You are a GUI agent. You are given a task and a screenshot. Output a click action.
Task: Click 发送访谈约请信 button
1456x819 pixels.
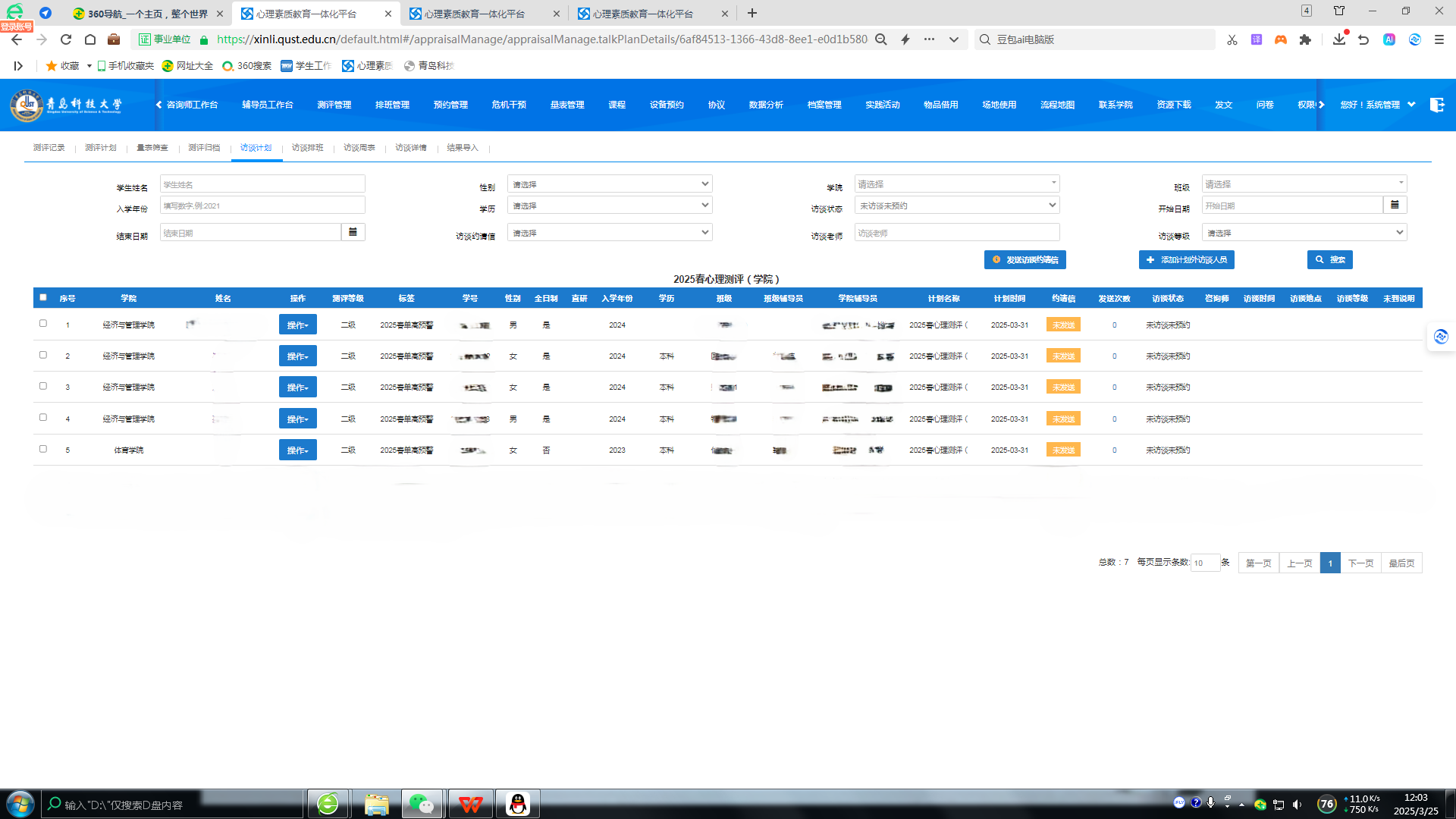[1025, 260]
